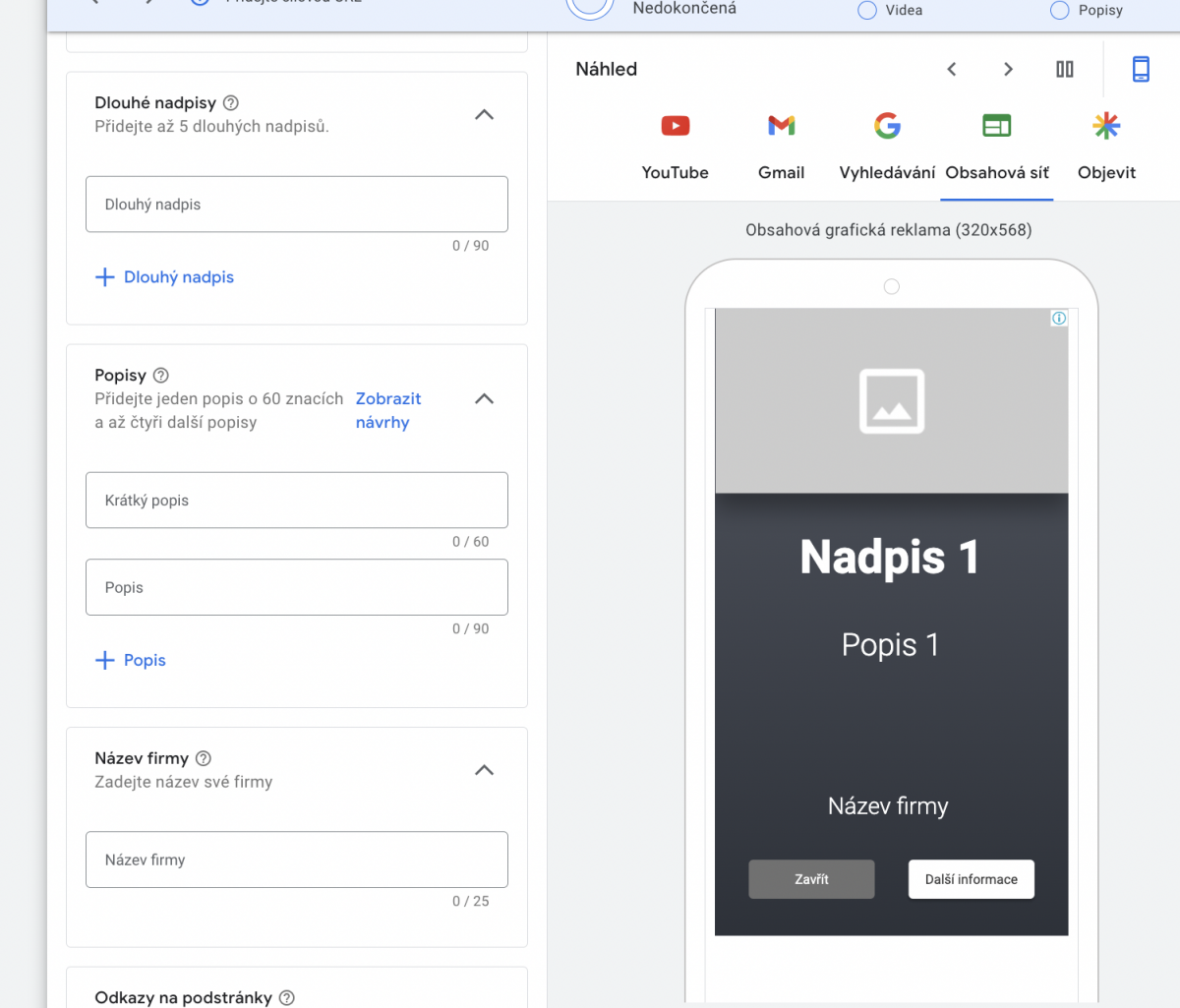1180x1008 pixels.
Task: Click the Krátký popis input field
Action: 297,501
